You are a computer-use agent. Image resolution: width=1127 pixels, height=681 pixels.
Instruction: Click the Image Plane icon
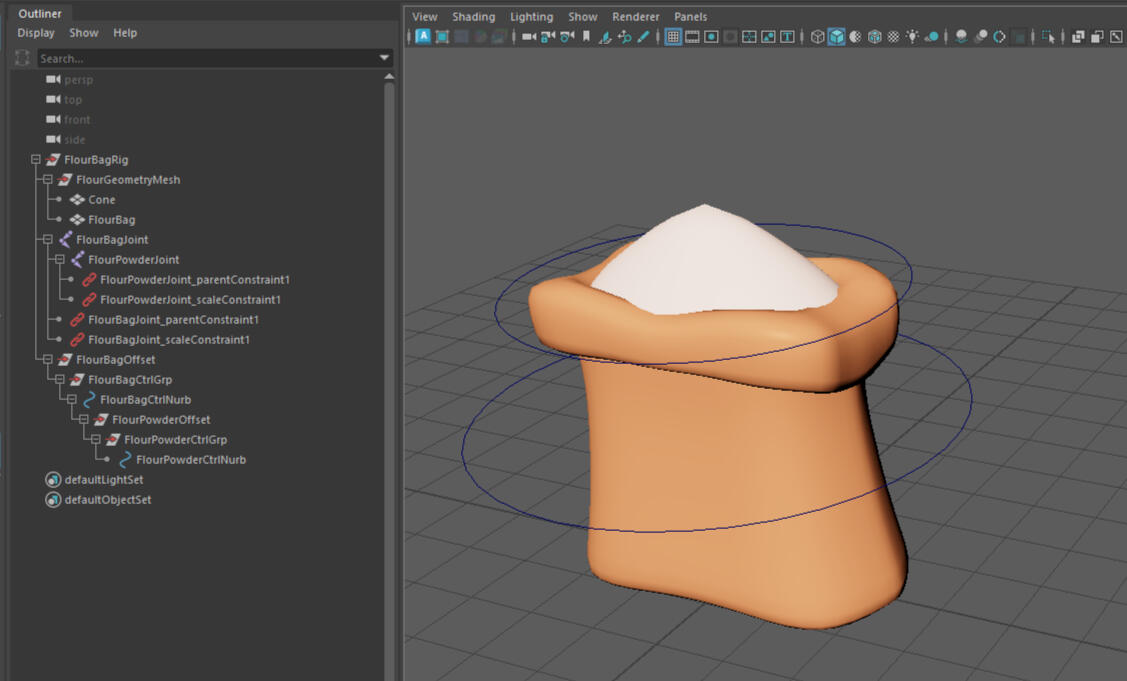point(605,37)
